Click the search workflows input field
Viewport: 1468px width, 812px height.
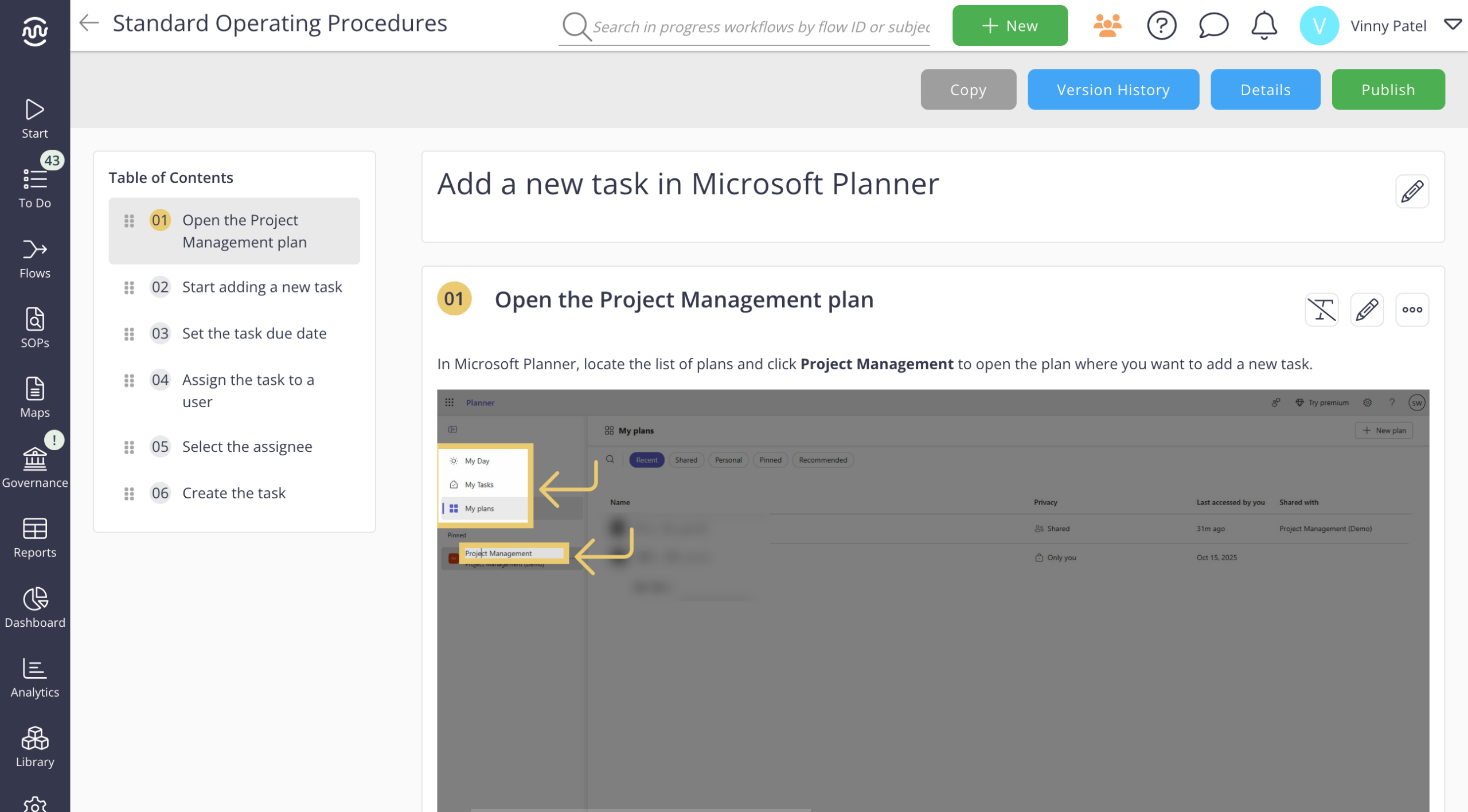[760, 27]
